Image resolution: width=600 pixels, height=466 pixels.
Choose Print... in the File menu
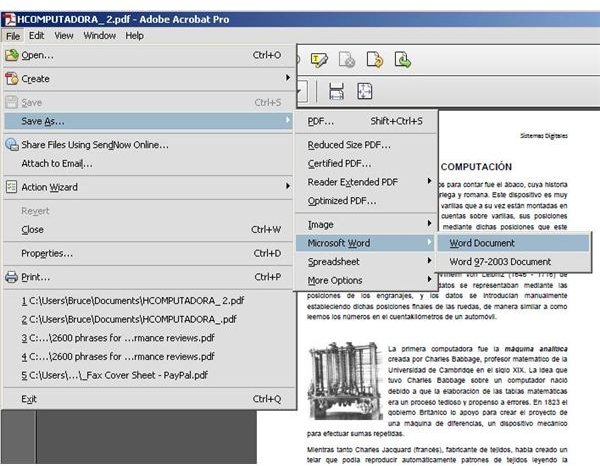click(148, 277)
